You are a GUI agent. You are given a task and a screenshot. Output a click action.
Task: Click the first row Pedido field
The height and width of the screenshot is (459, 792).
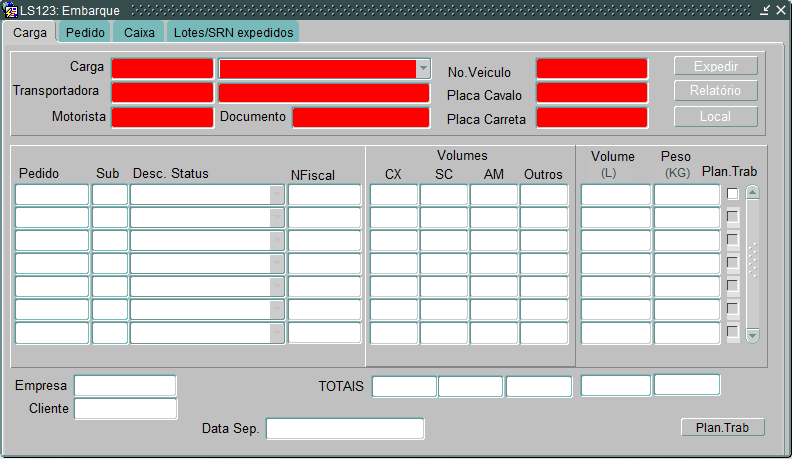[x=52, y=194]
